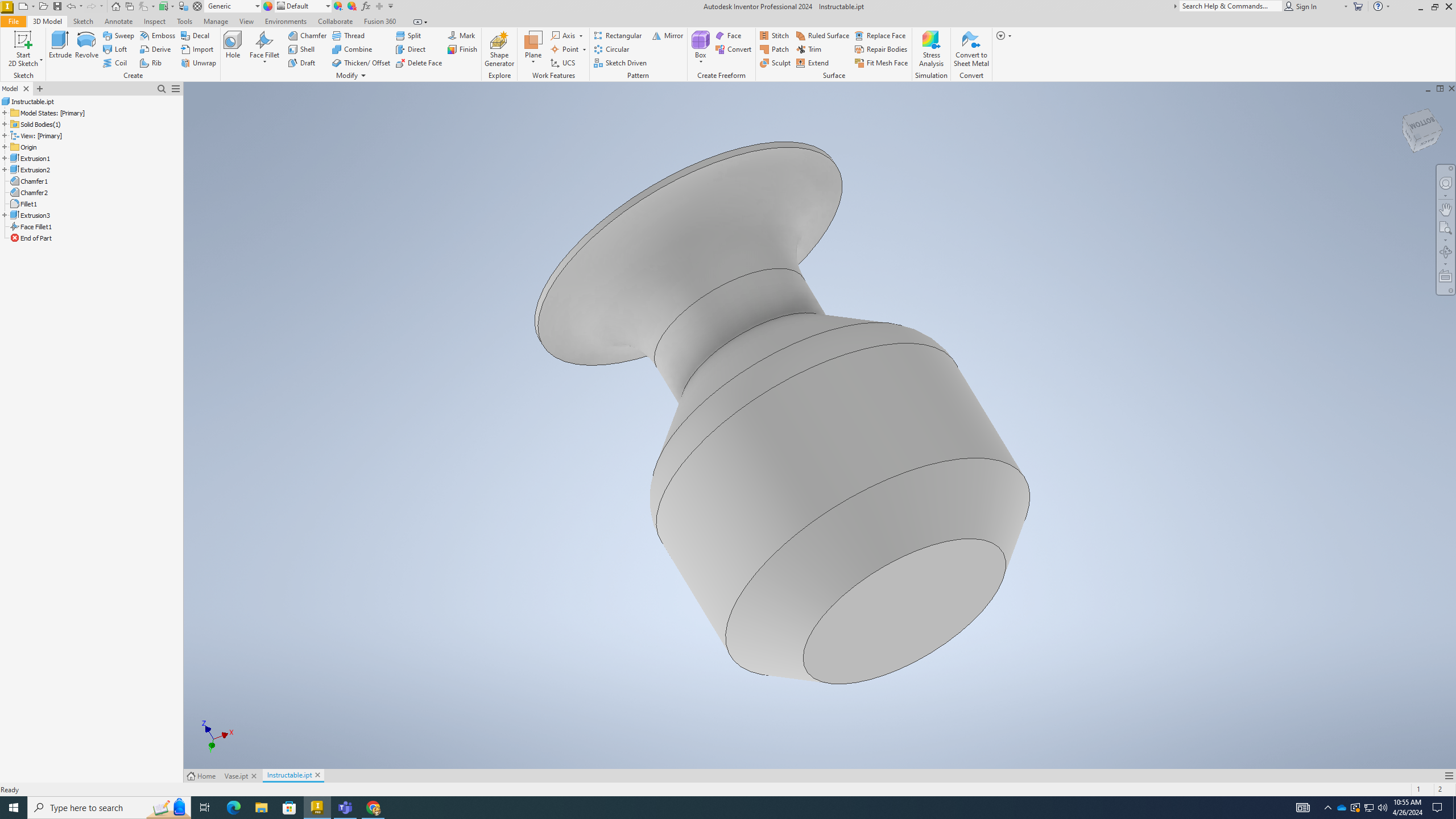
Task: Open the Combine tool
Action: [x=352, y=49]
